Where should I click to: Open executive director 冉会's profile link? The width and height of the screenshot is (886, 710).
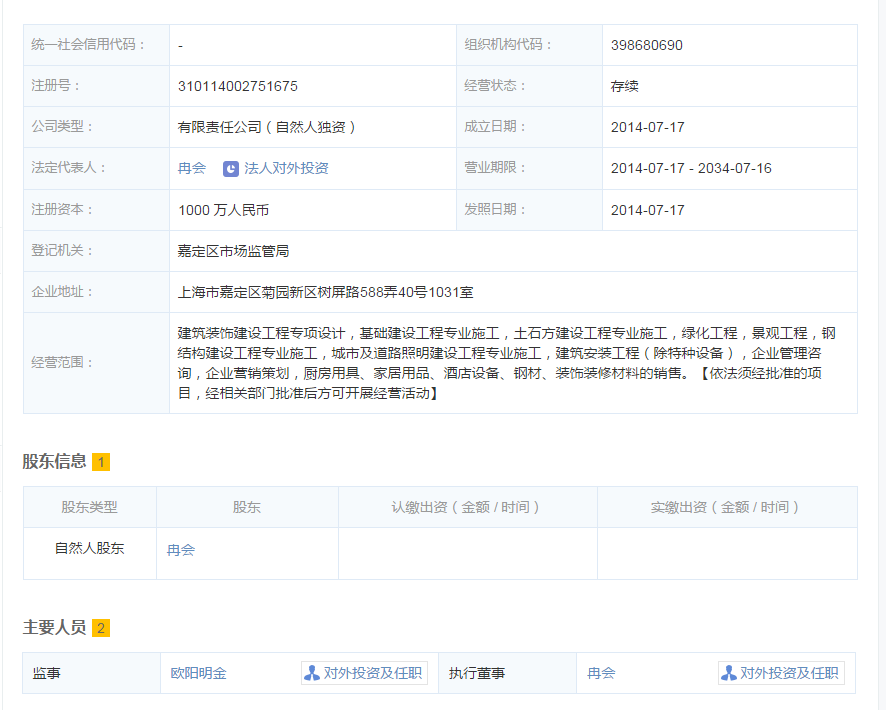tap(601, 674)
